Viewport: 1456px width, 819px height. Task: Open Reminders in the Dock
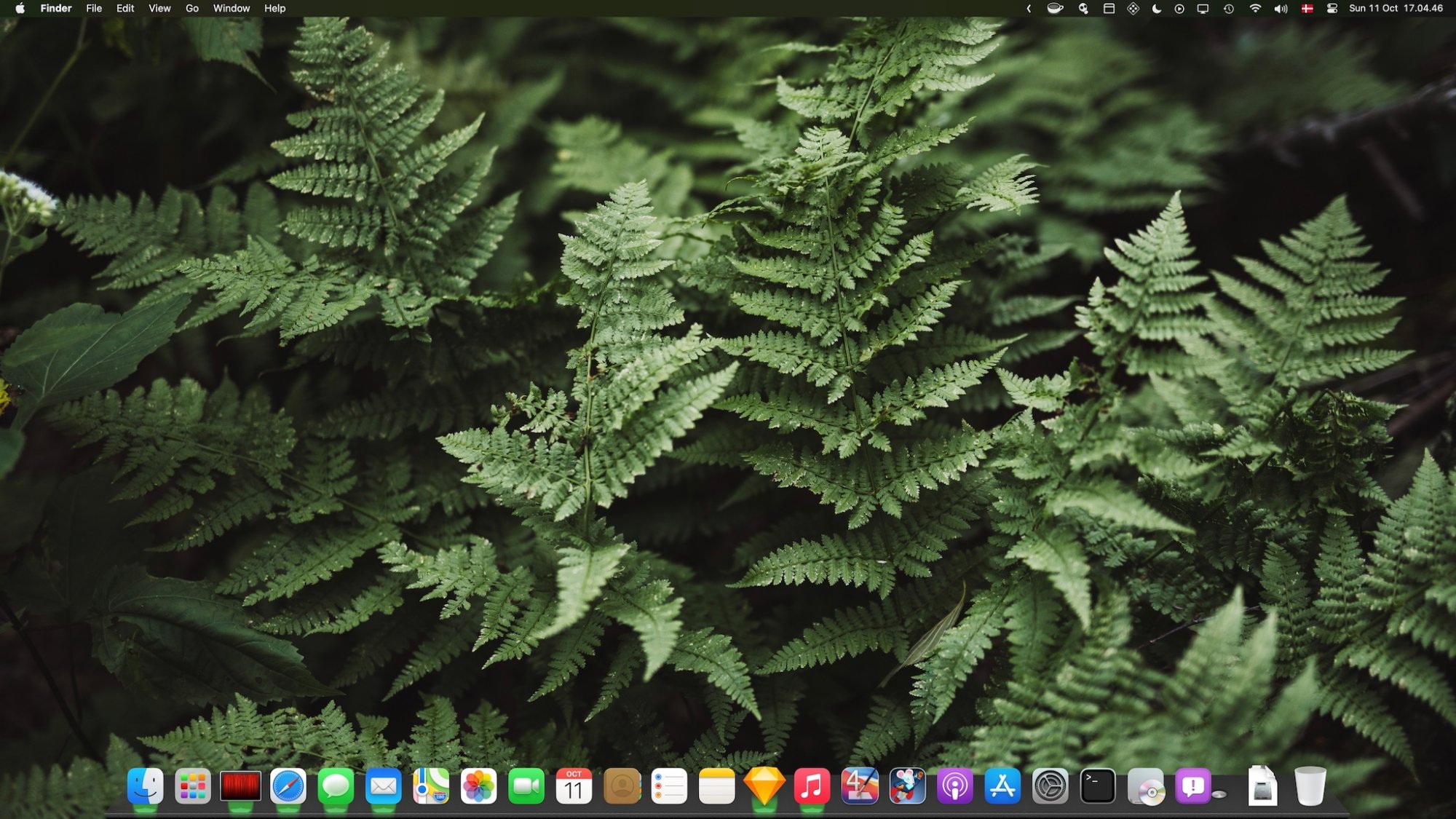[x=669, y=786]
